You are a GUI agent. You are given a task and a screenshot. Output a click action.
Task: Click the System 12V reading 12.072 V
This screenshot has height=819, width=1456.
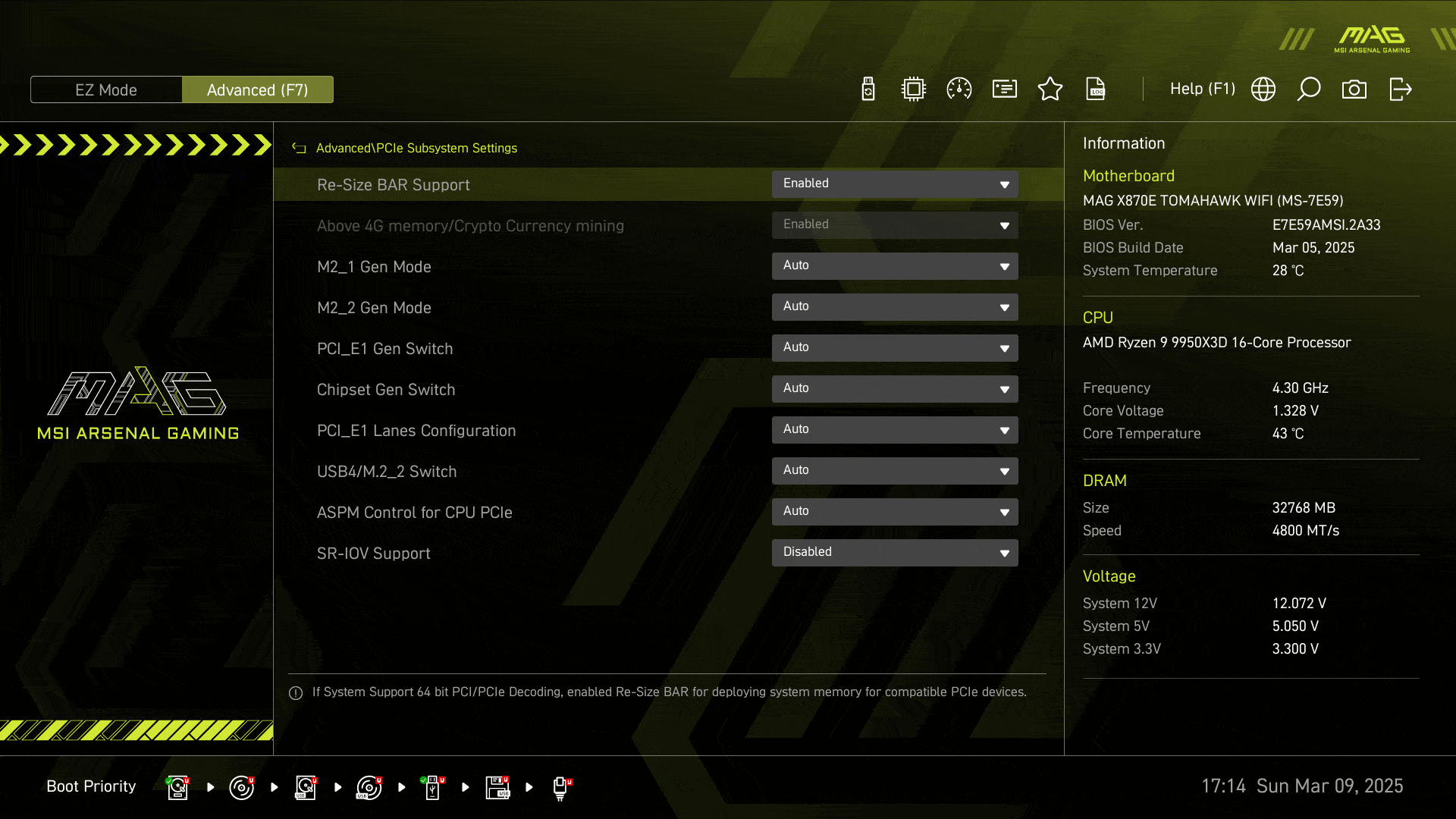[1299, 604]
